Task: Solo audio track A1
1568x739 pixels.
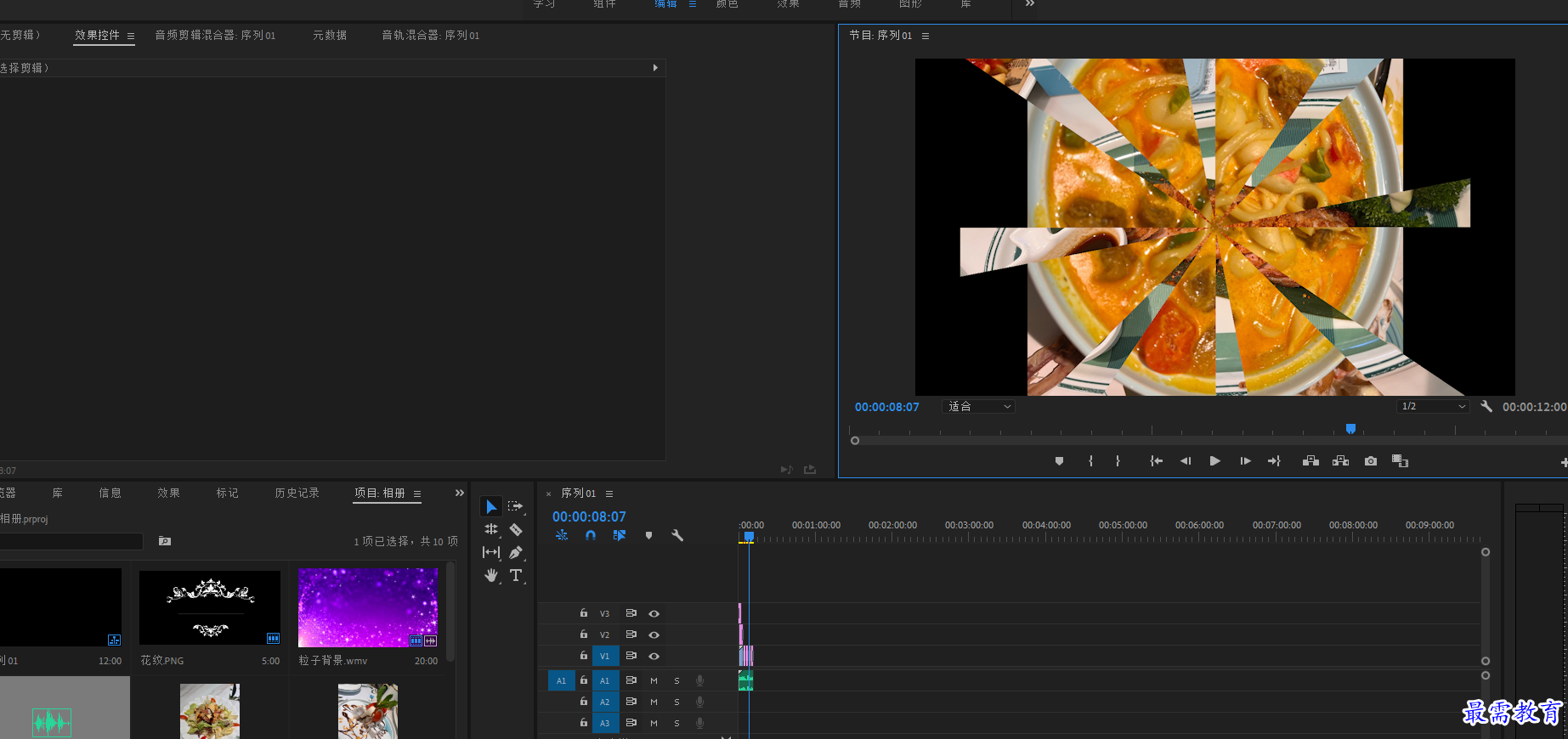Action: pos(676,680)
